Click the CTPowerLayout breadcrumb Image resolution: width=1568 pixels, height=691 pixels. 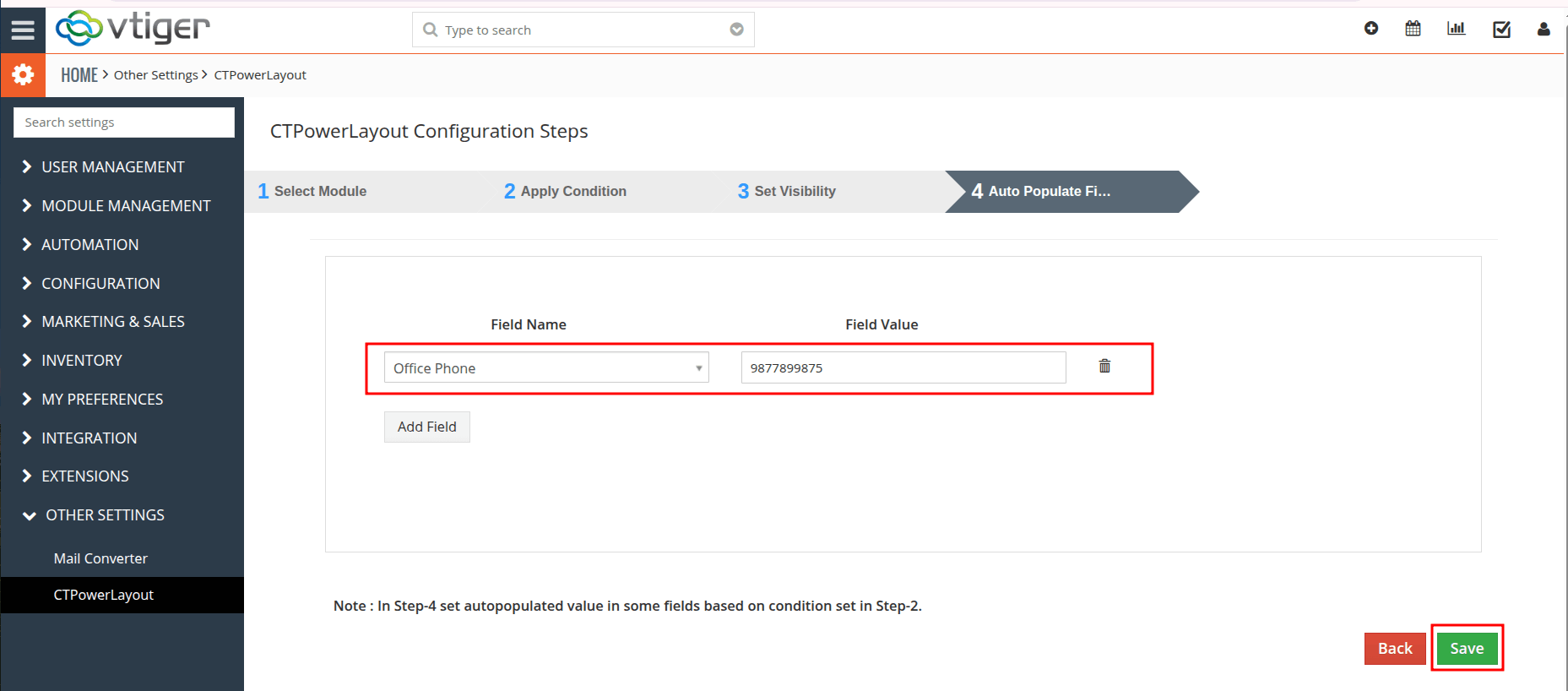click(260, 75)
